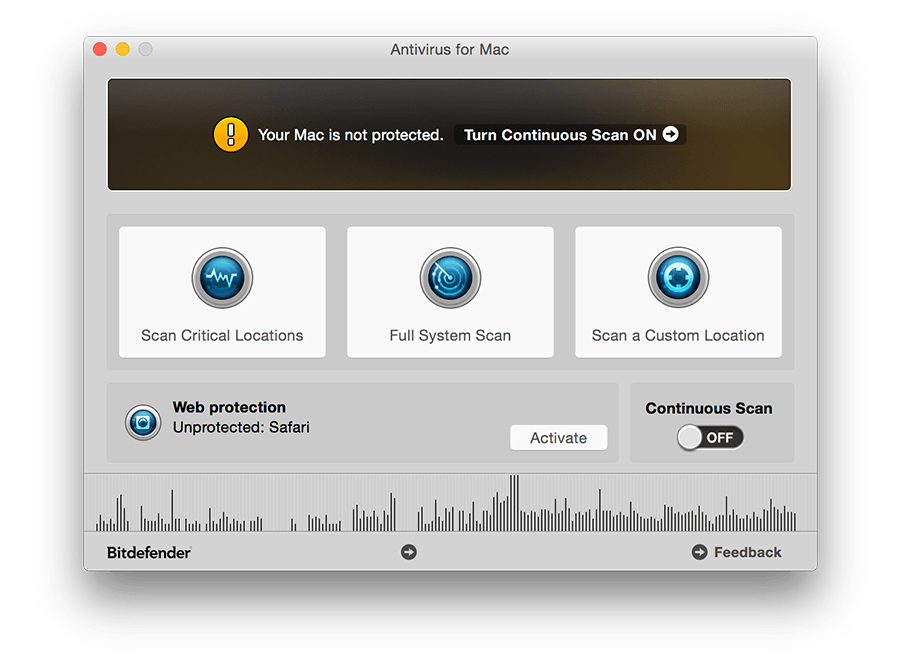Screen dimensions: 900x662
Task: Click the arrow icon beside Feedback
Action: (x=699, y=552)
